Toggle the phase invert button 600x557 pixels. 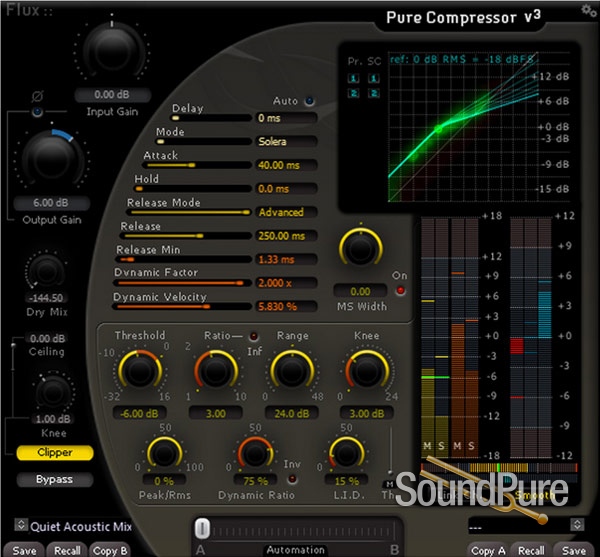pyautogui.click(x=37, y=112)
